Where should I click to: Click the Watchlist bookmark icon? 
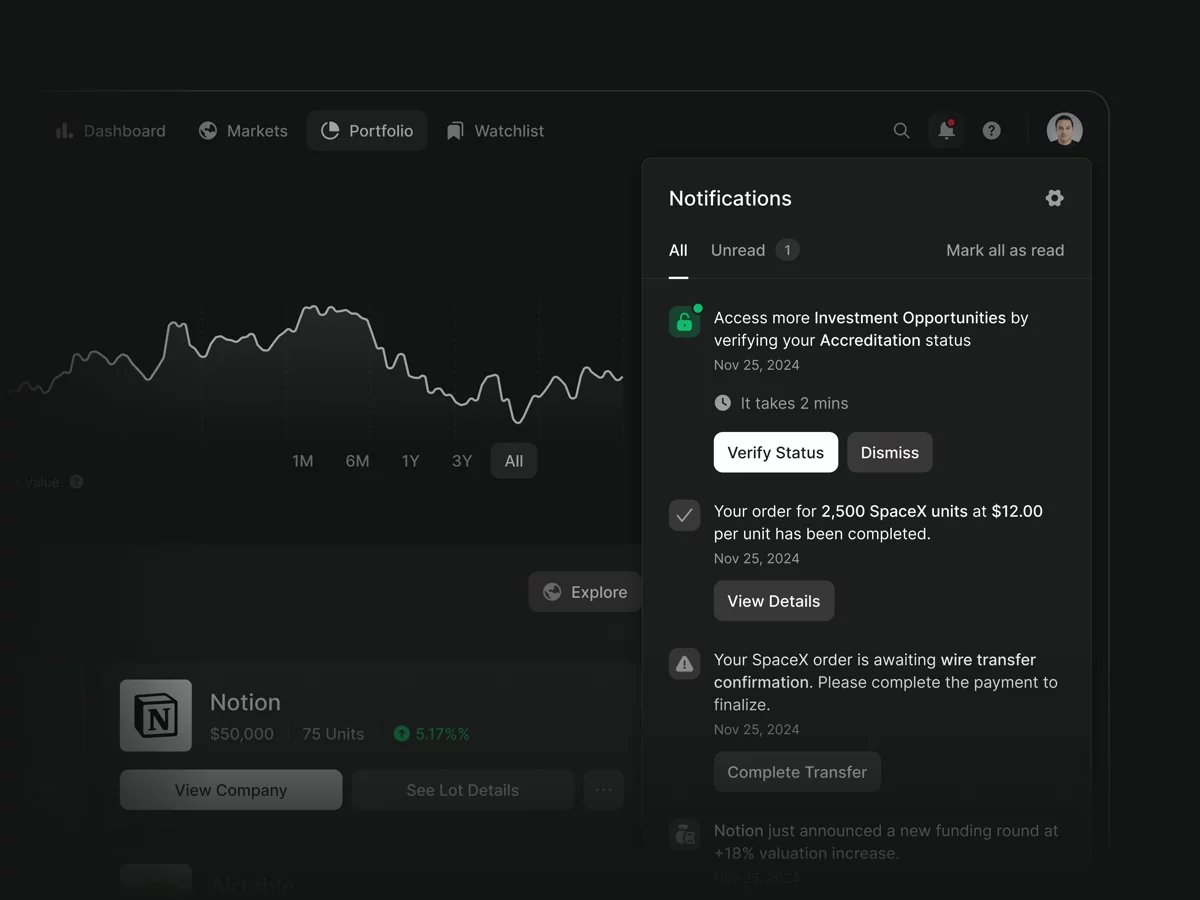pos(455,131)
